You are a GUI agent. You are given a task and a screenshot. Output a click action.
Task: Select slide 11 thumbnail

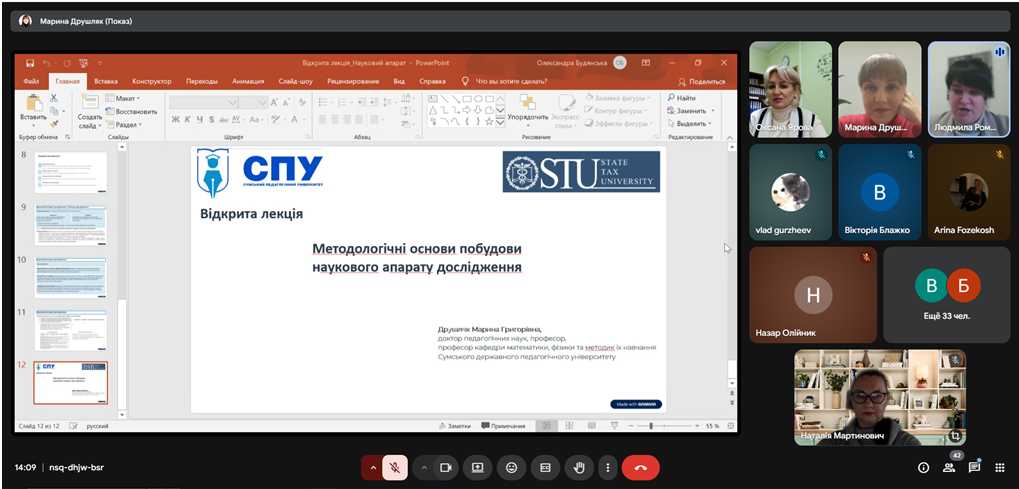coord(70,330)
